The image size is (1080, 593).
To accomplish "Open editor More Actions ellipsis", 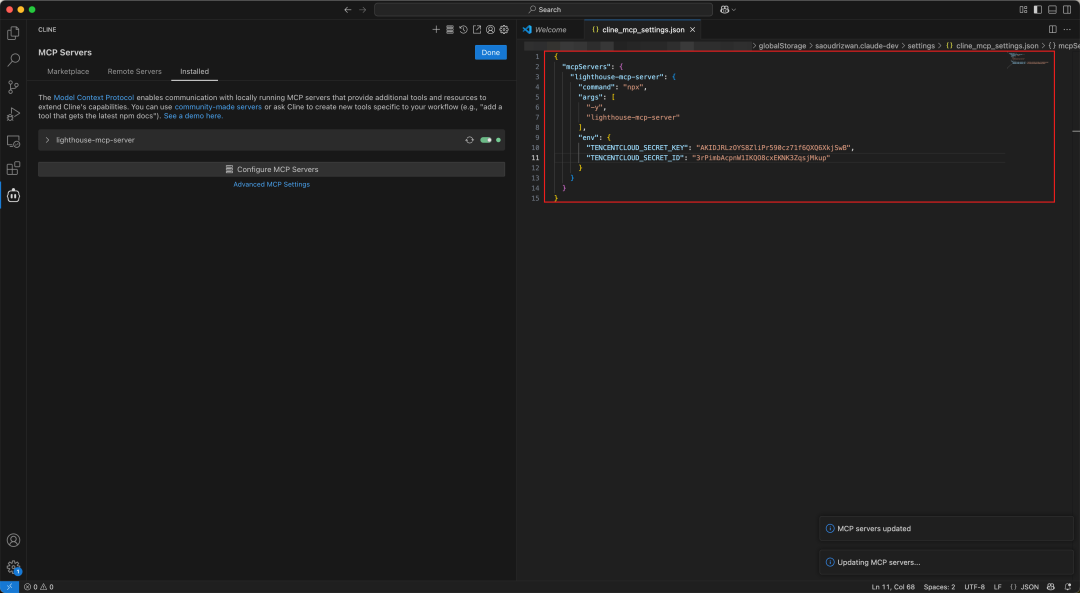I will click(x=1067, y=30).
